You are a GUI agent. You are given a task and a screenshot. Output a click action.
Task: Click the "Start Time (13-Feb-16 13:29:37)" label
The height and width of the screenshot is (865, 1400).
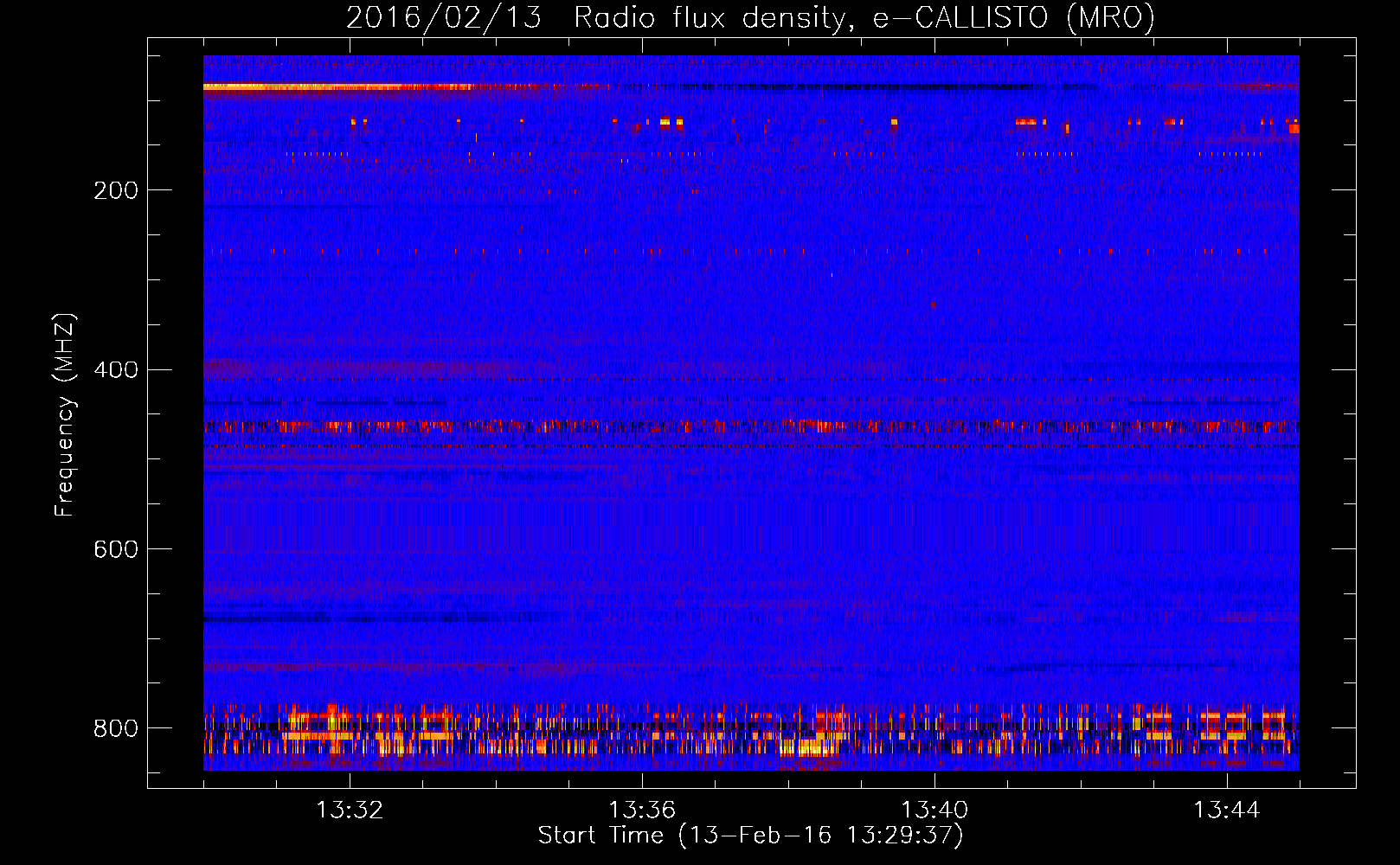750,836
